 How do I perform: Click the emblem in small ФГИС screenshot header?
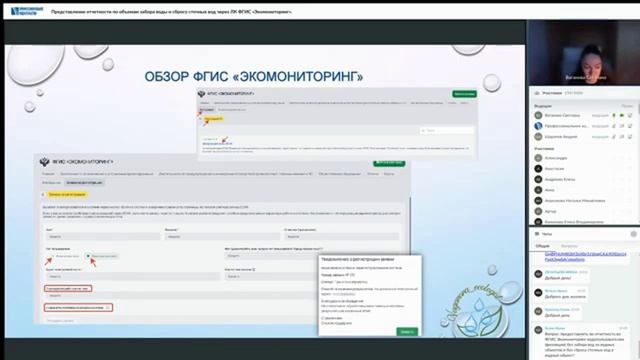[x=201, y=94]
